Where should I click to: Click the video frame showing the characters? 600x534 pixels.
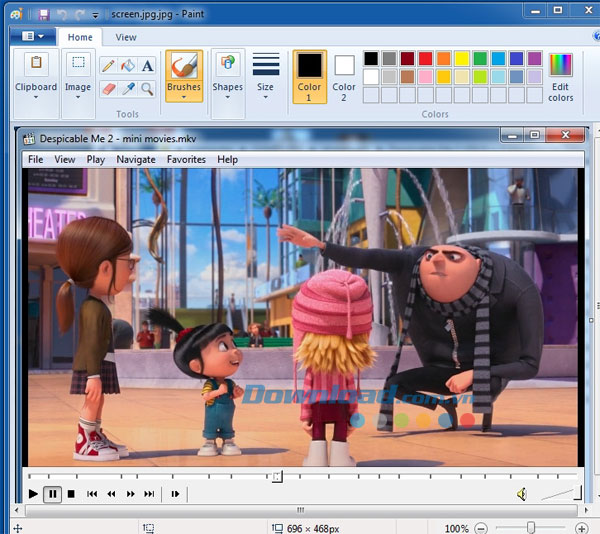tap(303, 317)
